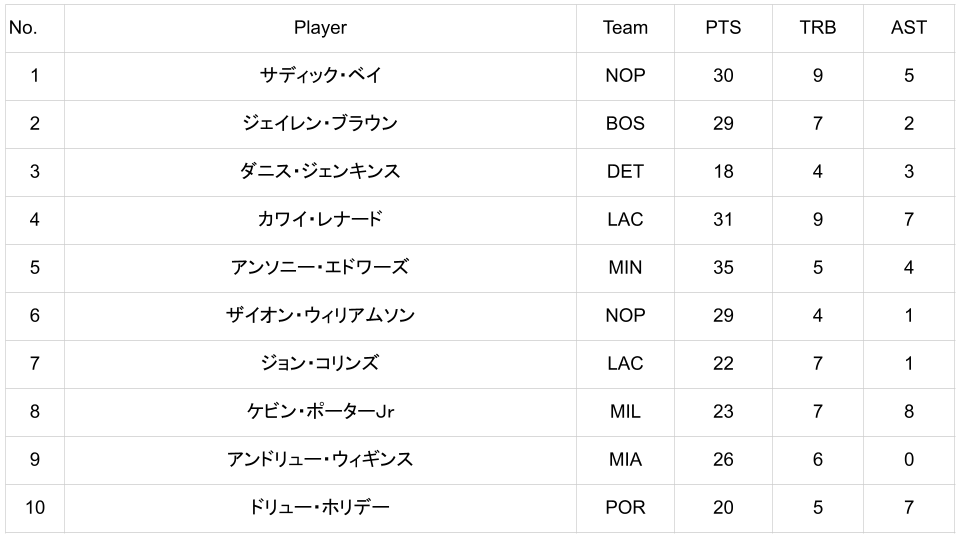This screenshot has height=540, width=960.
Task: Click on ザイオン・ウィリアムソン
Action: tap(320, 316)
